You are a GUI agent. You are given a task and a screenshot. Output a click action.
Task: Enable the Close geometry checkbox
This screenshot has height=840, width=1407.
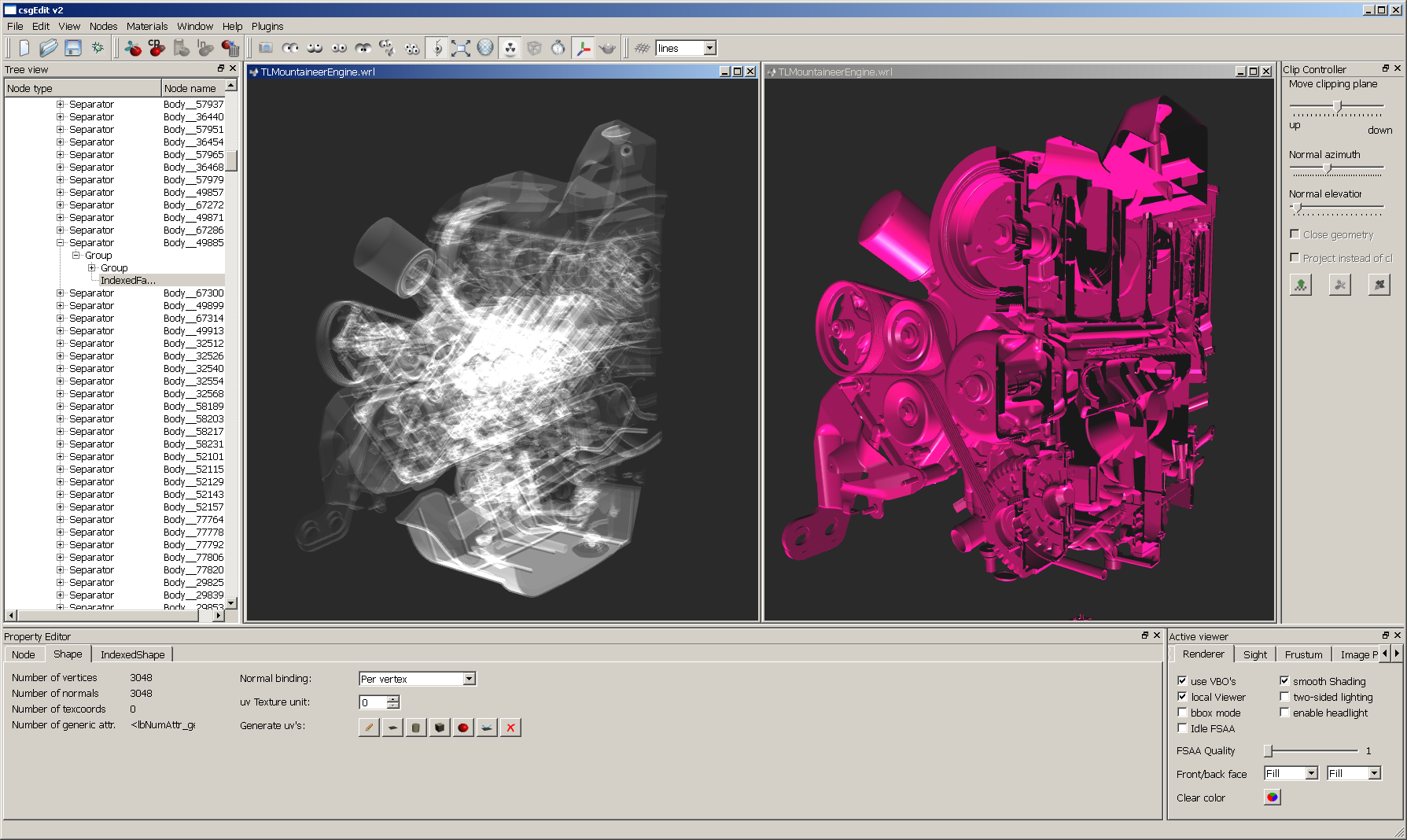tap(1295, 234)
